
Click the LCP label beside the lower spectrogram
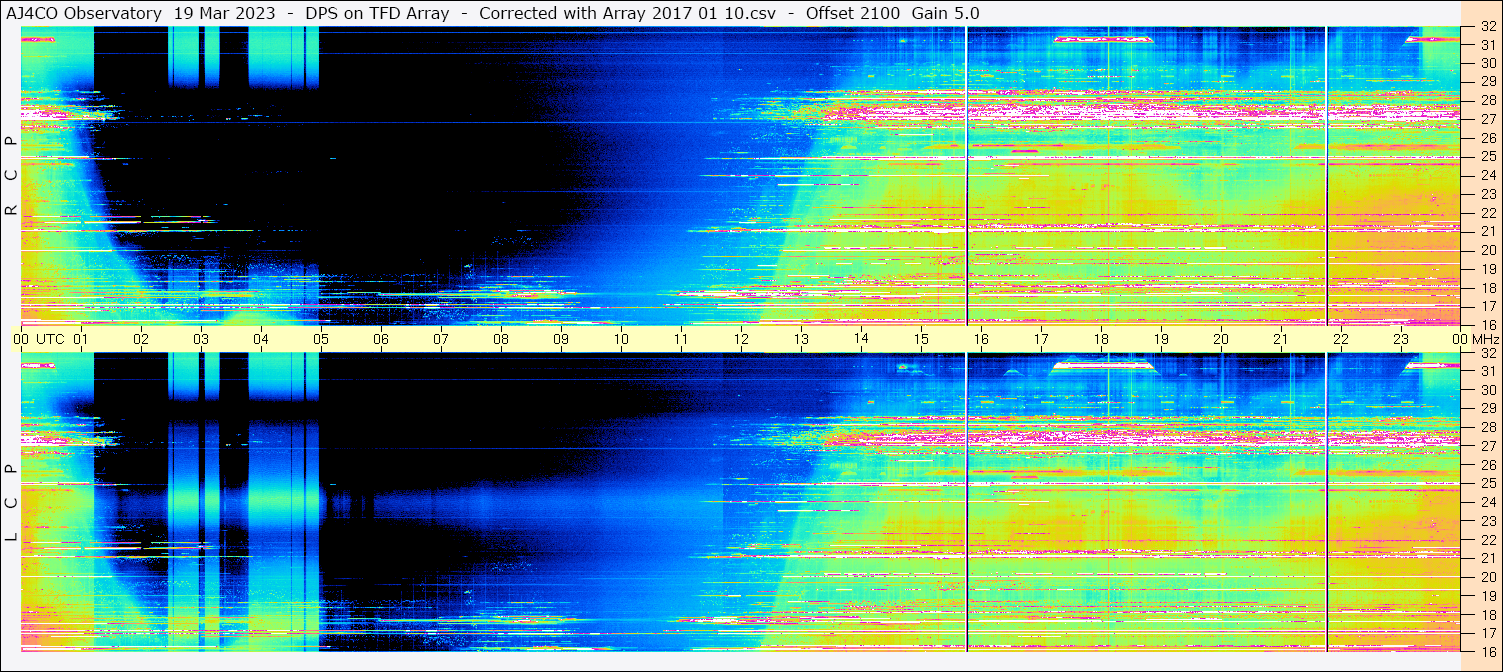tap(12, 503)
